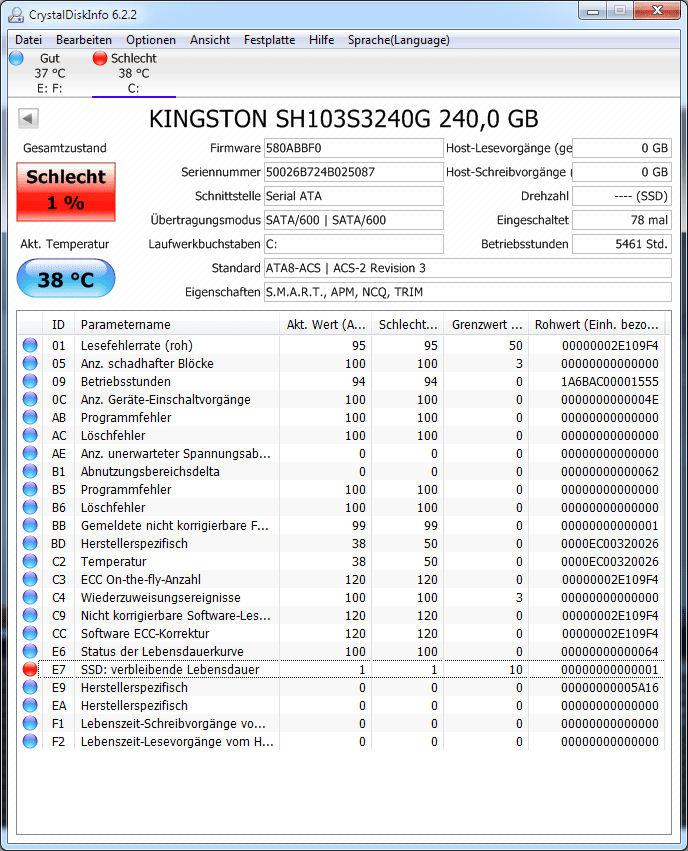Click the status orb for Anz. schadhafter Blöcke
The image size is (688, 851).
[30, 363]
